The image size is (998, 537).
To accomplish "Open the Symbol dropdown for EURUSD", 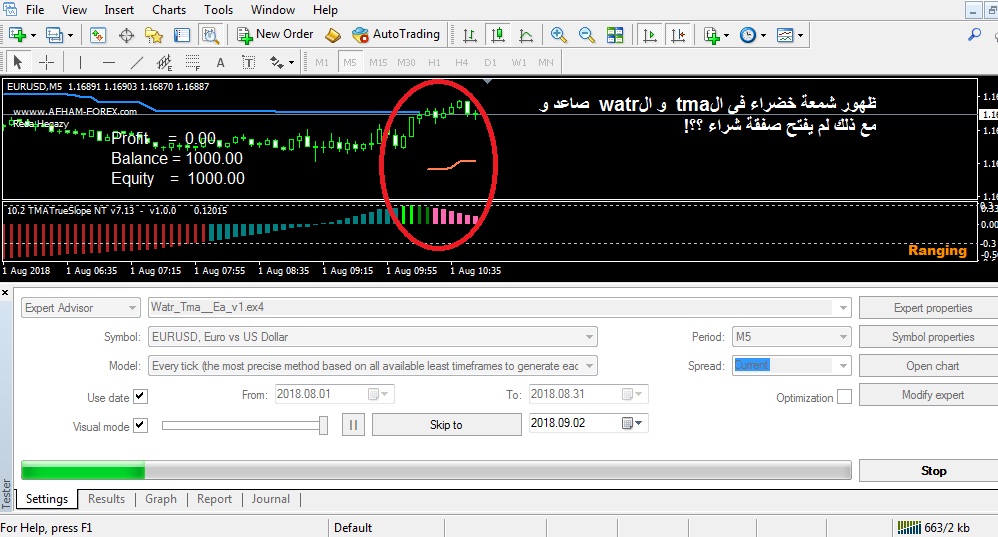I will click(589, 337).
